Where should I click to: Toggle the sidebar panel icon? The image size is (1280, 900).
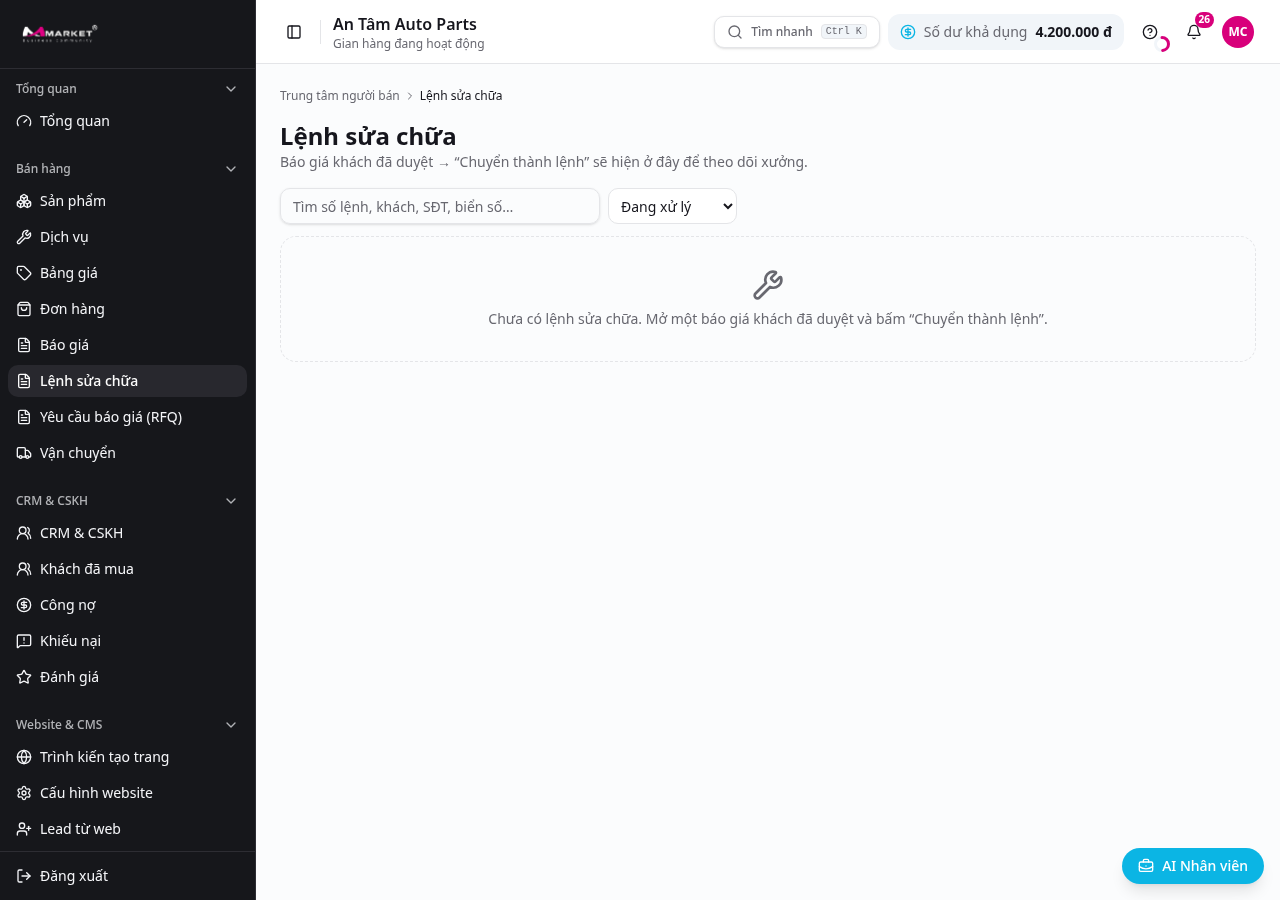pyautogui.click(x=294, y=32)
